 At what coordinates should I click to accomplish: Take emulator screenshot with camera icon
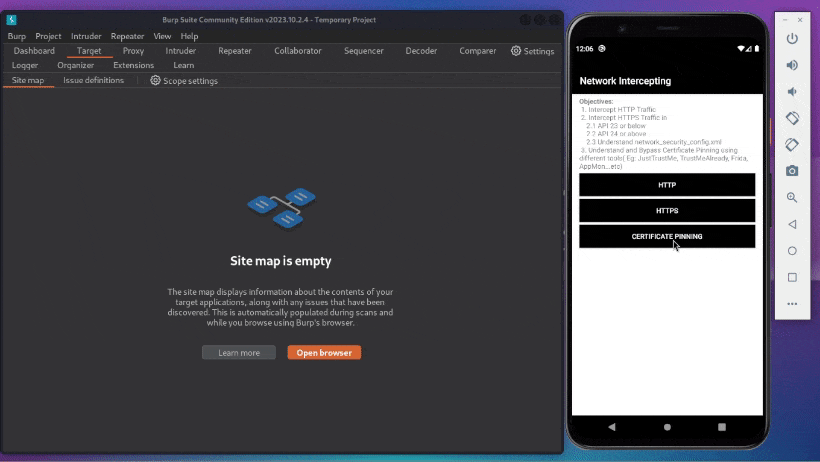click(x=792, y=171)
